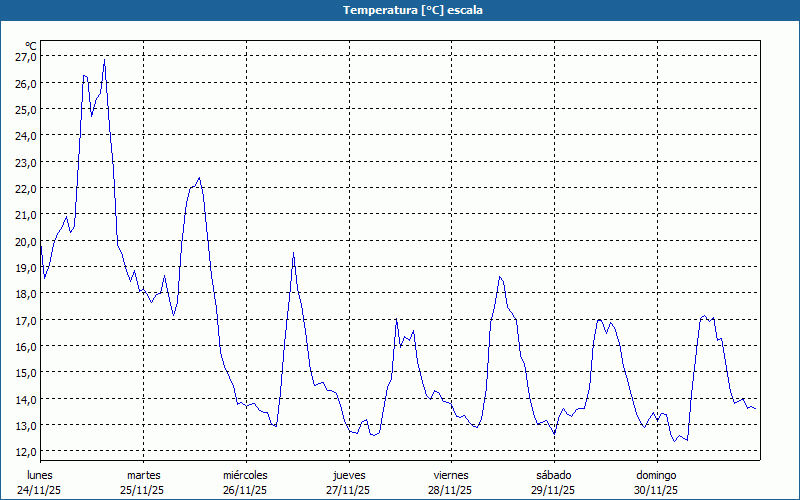Select the 'miércoles' day label
The height and width of the screenshot is (500, 800).
point(245,475)
